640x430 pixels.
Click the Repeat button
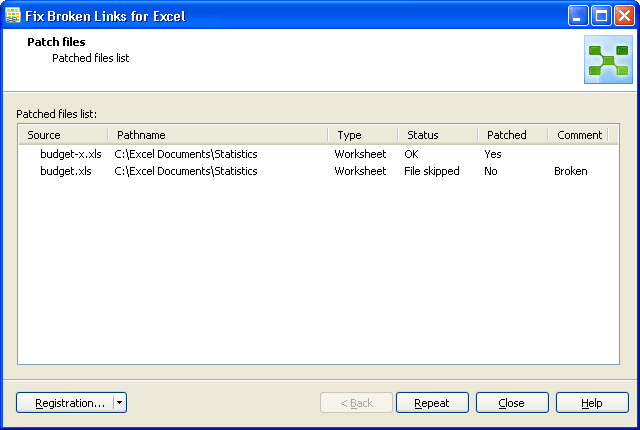[x=432, y=403]
